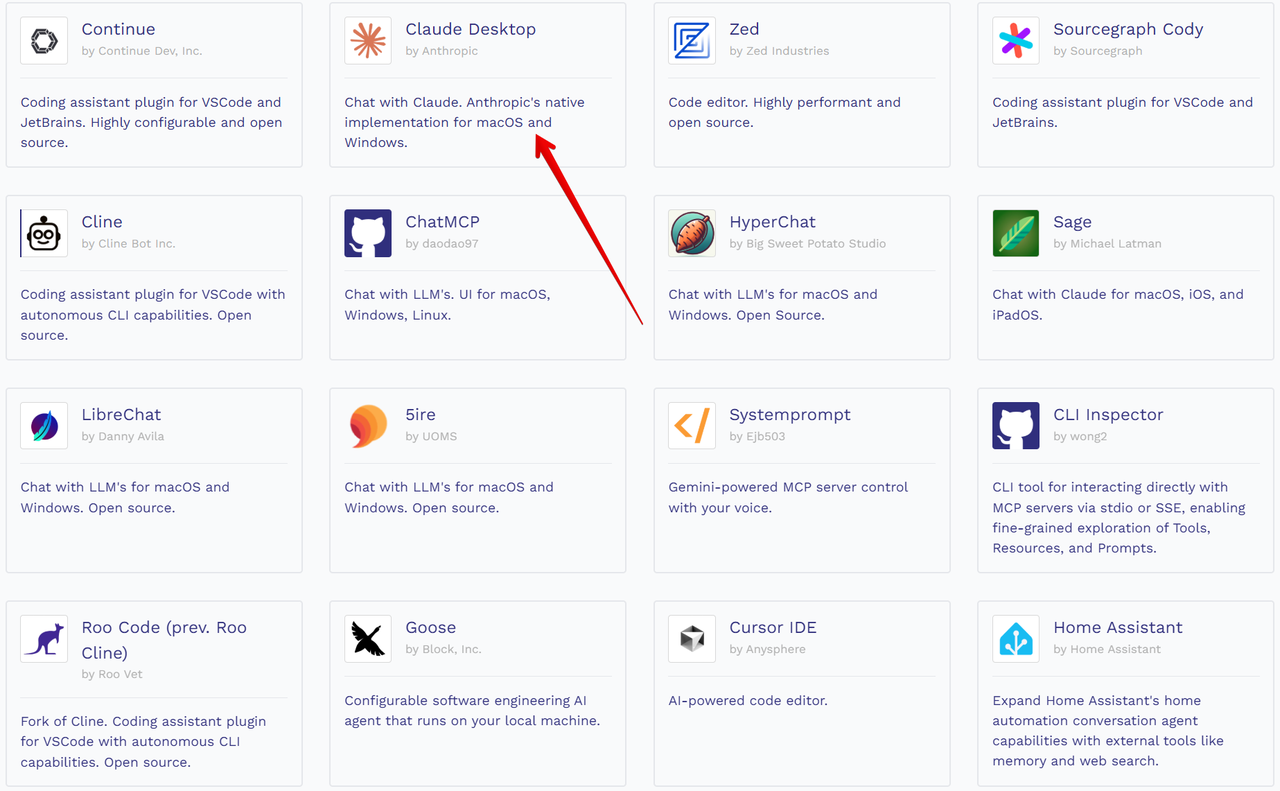Open the CLI Inspector heading
This screenshot has height=791, width=1280.
(x=1108, y=416)
